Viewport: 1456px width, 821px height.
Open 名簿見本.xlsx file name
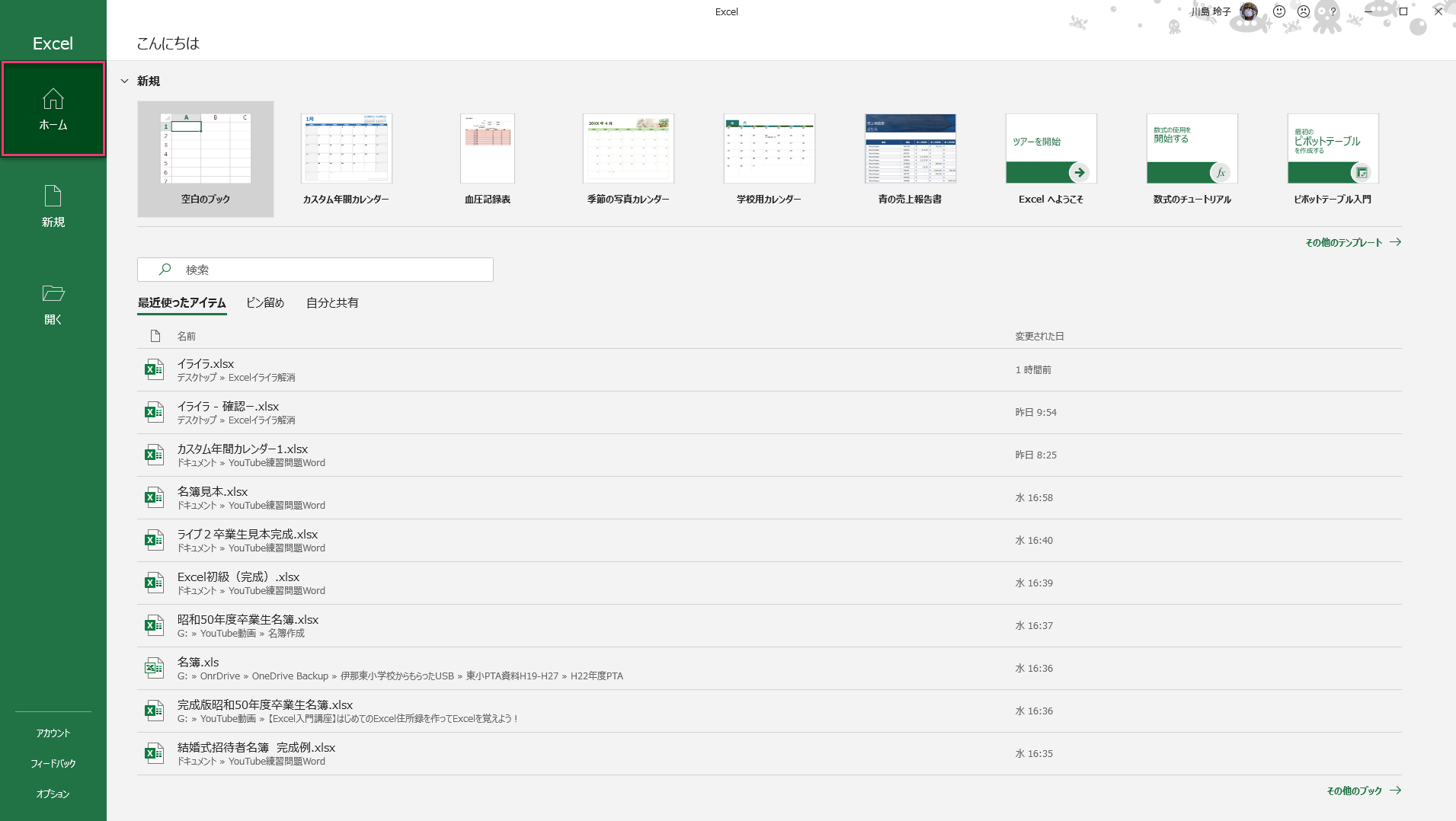coord(213,491)
